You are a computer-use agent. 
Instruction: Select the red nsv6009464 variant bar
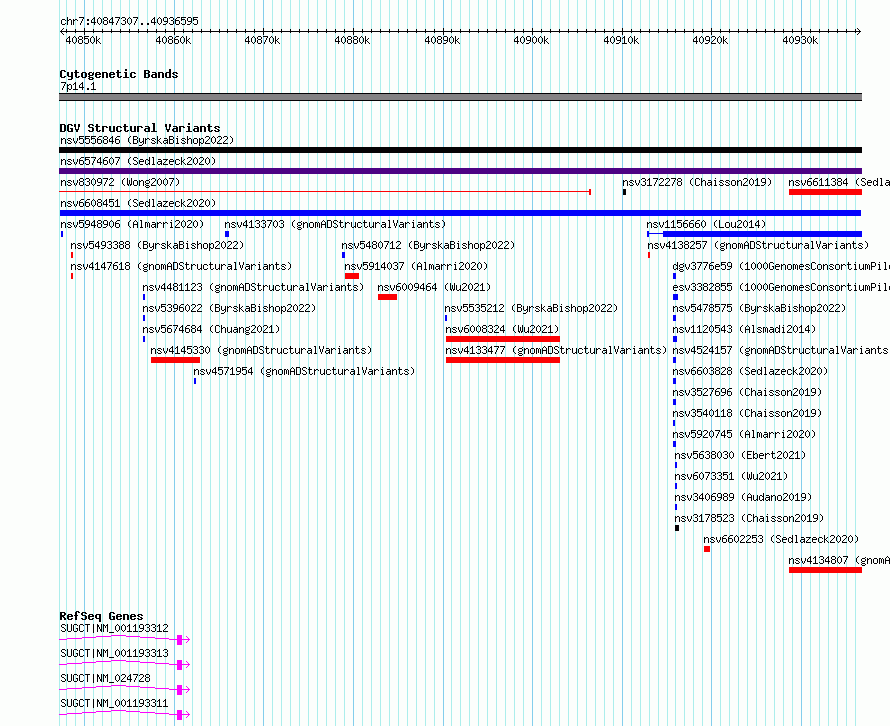tap(388, 297)
